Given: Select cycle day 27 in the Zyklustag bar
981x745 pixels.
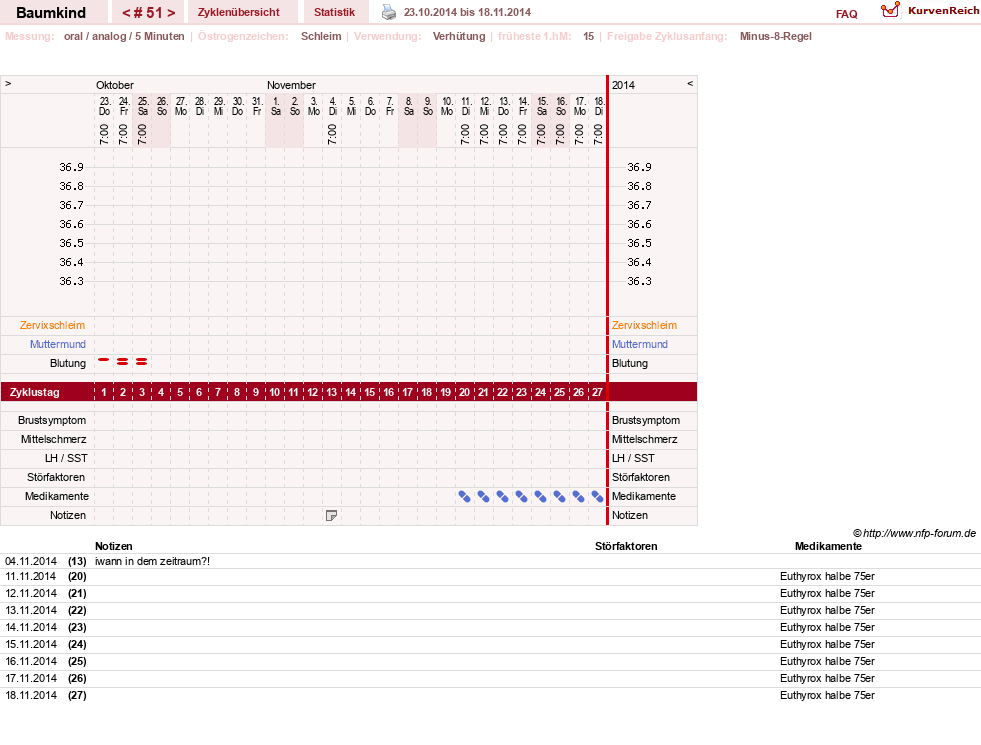Looking at the screenshot, I should pos(597,392).
